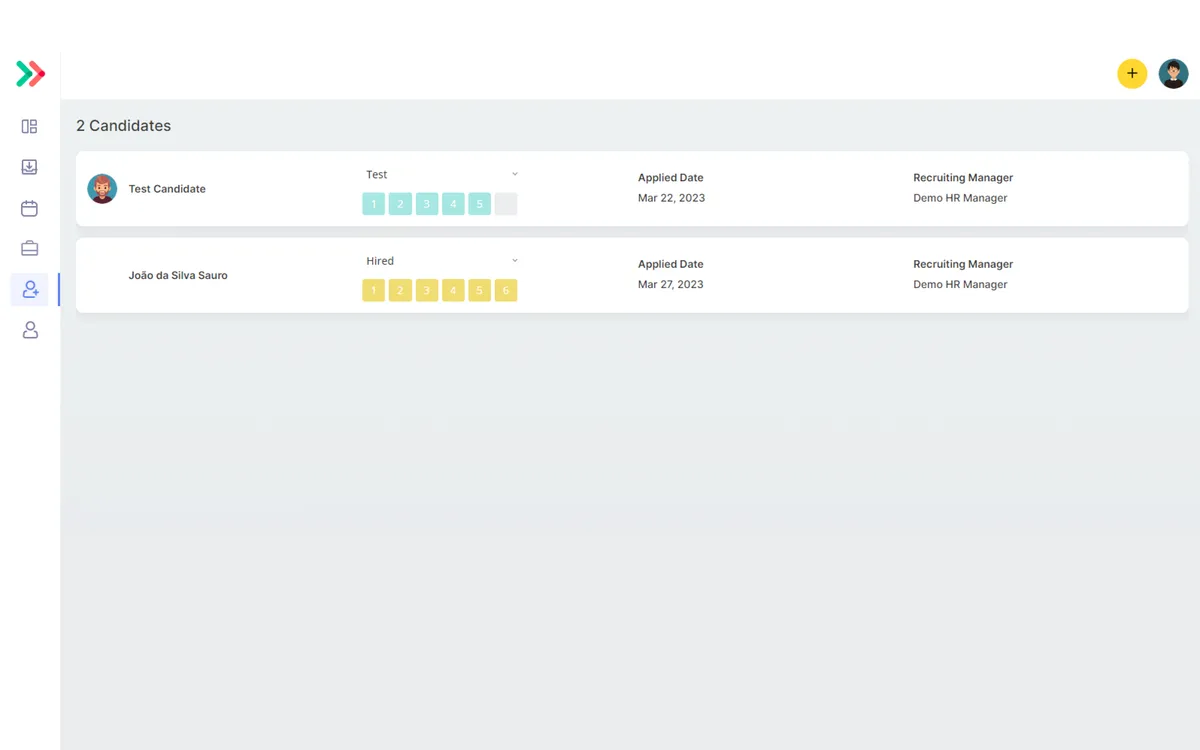Select the candidates add-user icon in sidebar
The height and width of the screenshot is (750, 1200).
click(30, 289)
